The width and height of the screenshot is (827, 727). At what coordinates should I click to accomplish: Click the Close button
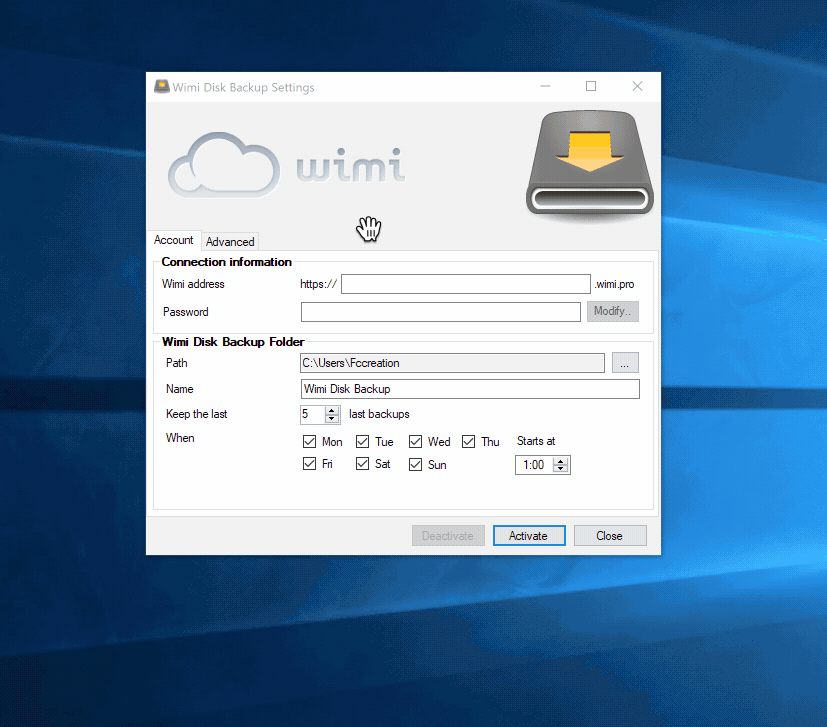pos(609,536)
